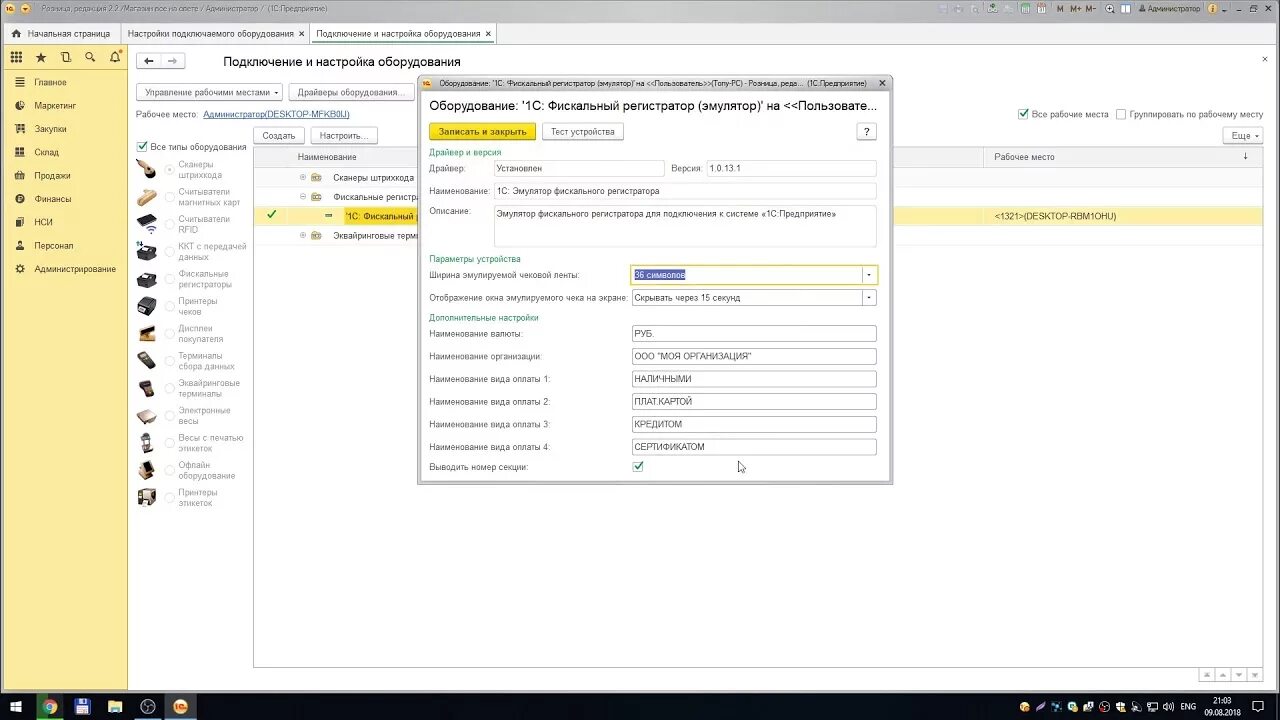The image size is (1280, 720).
Task: Select Считыватели магнитных карт radio option
Action: coord(170,197)
